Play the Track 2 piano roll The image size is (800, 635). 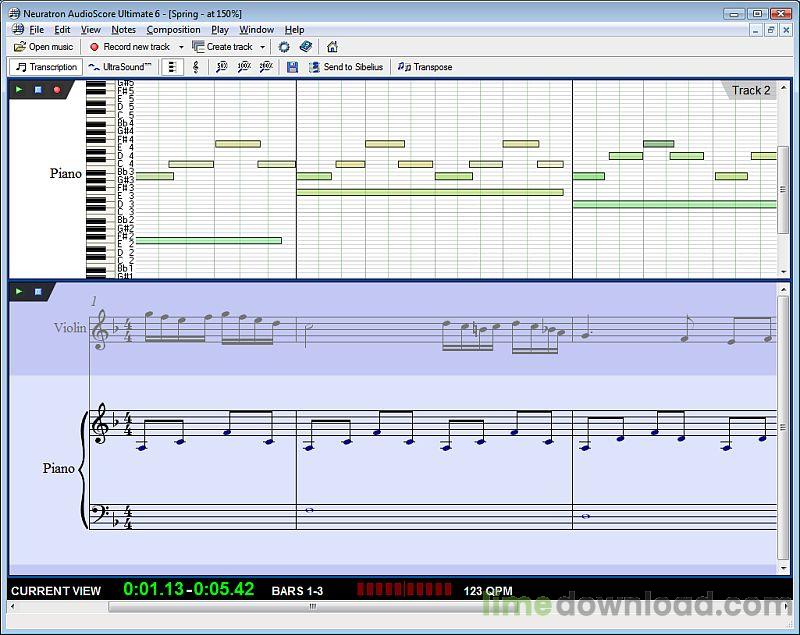click(19, 90)
